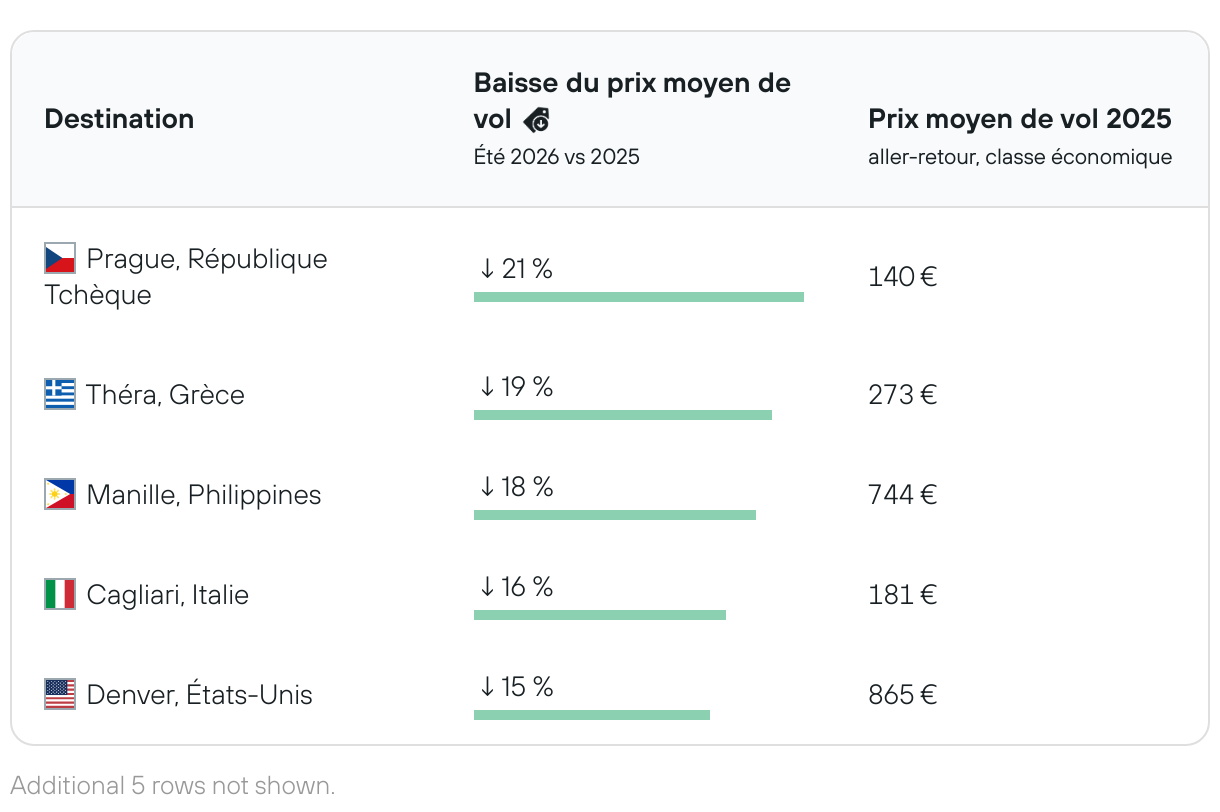
Task: Click the price tag icon in header
Action: 537,120
